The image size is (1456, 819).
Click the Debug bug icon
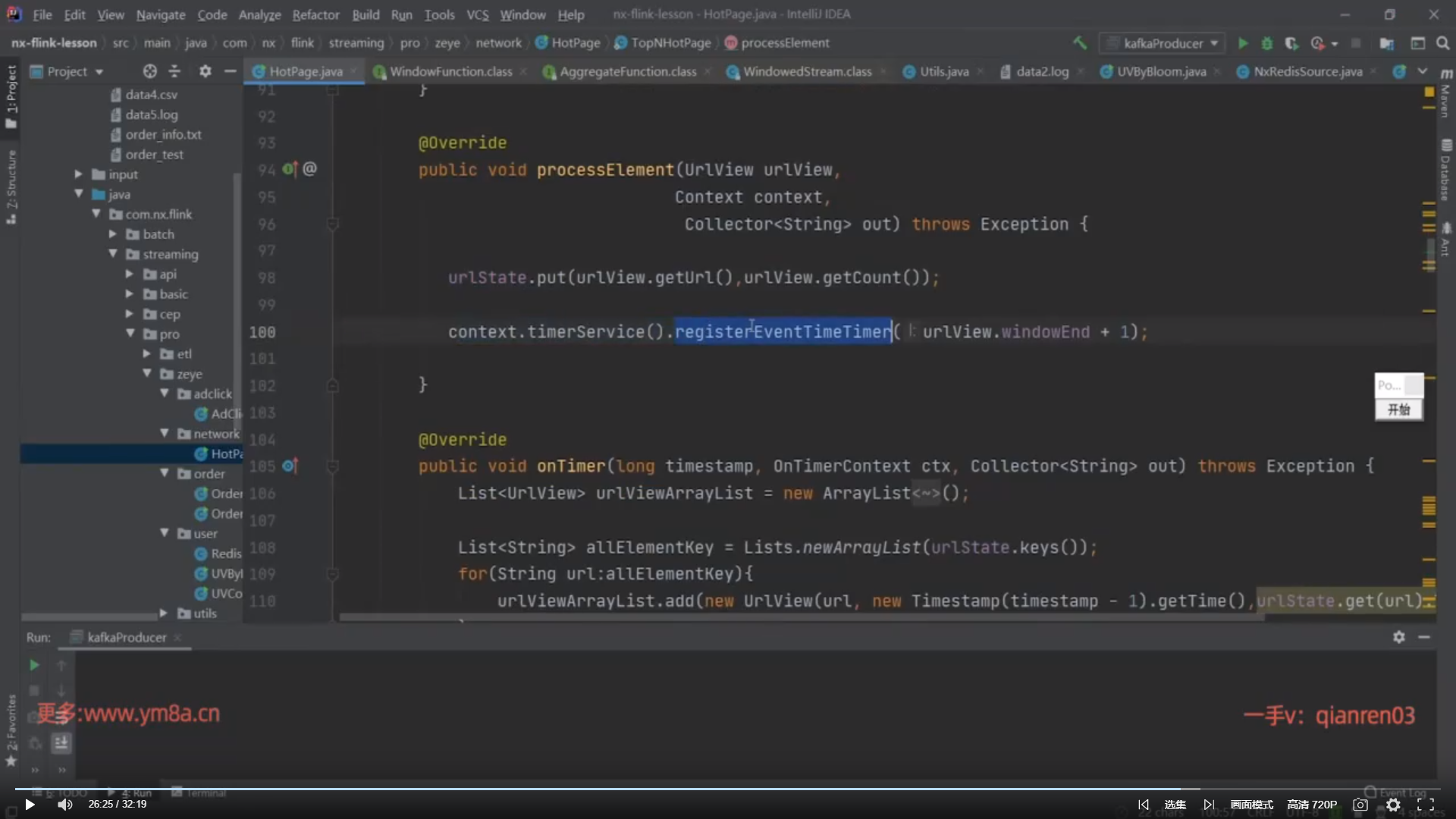click(x=1266, y=43)
